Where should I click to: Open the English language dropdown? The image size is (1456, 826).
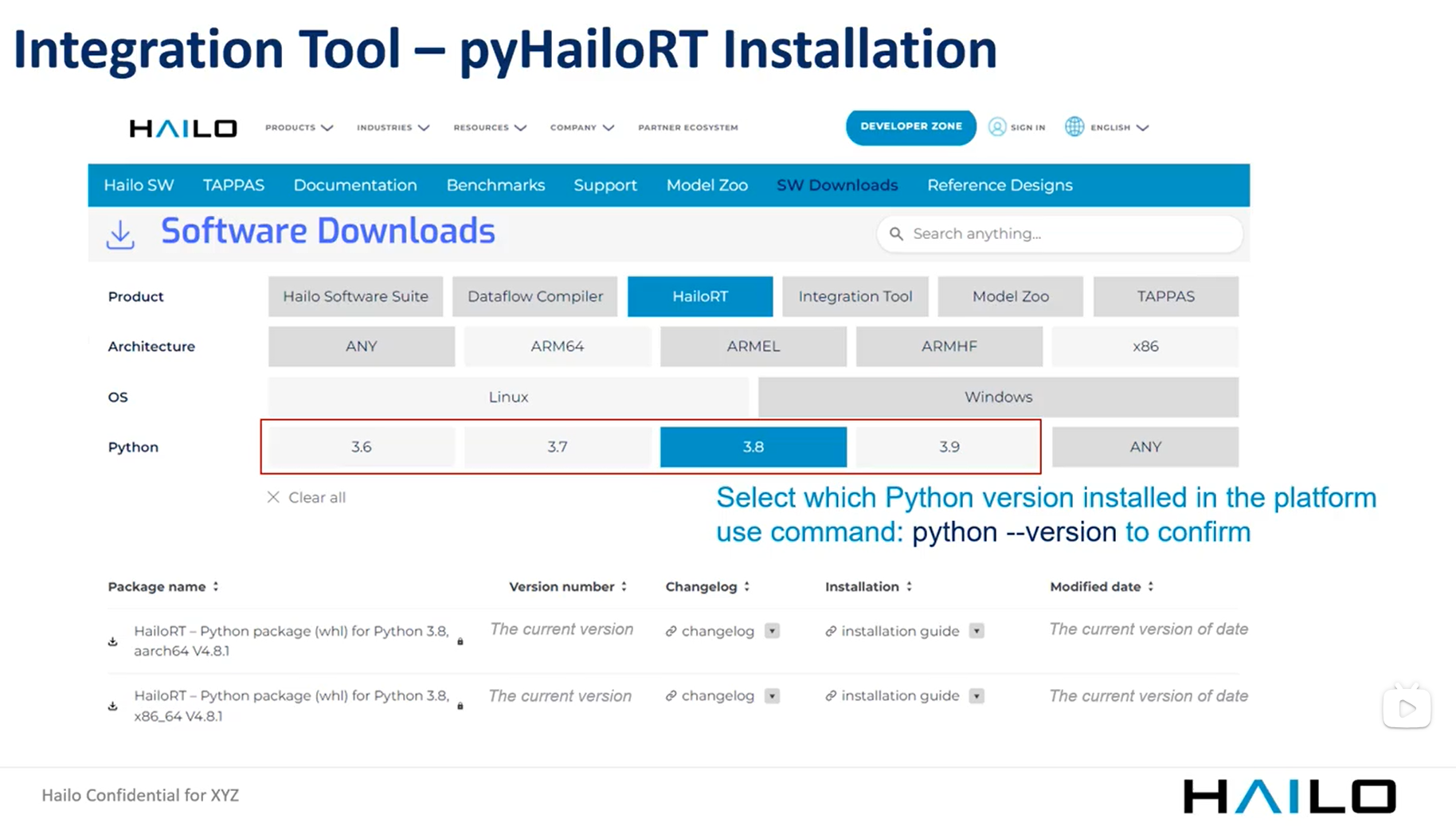(1120, 127)
